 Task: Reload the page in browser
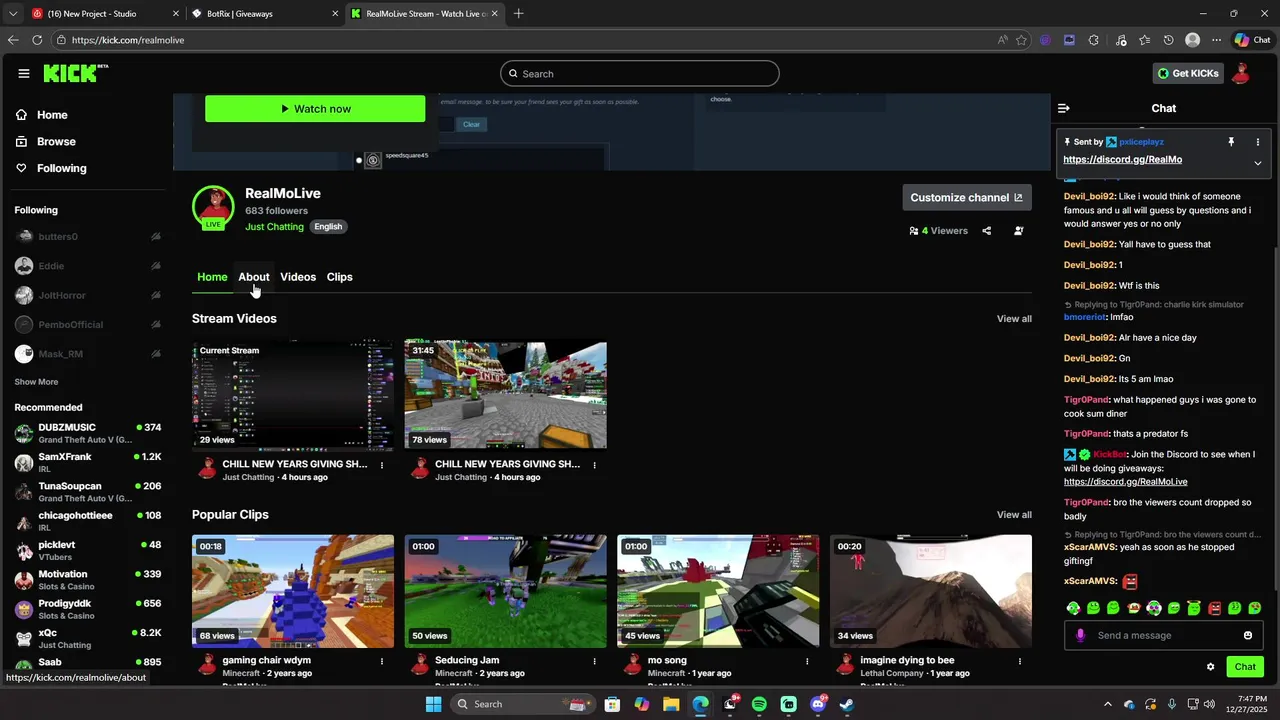click(37, 40)
